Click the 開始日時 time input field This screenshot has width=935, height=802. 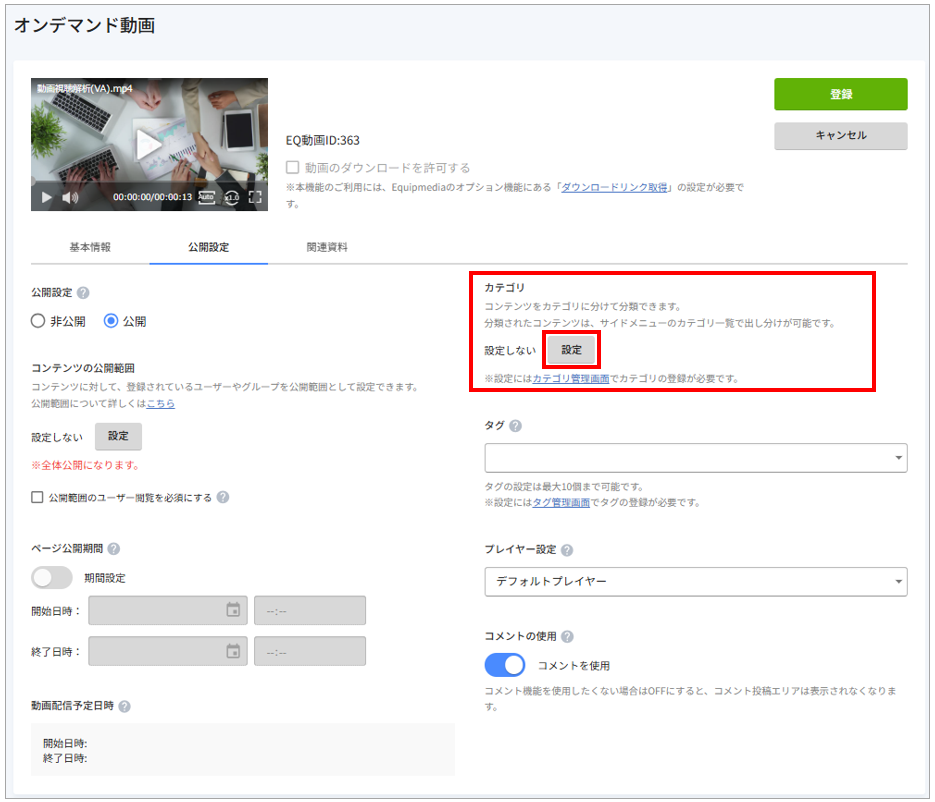pos(309,611)
